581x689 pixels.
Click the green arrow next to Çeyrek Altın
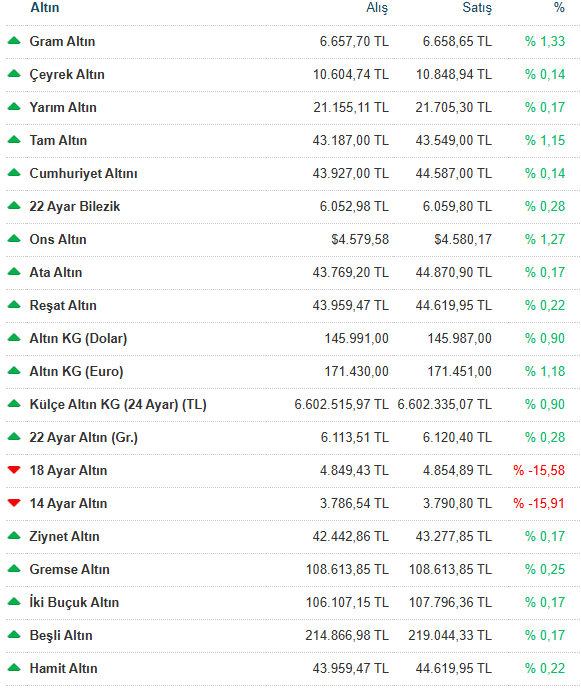pos(14,74)
